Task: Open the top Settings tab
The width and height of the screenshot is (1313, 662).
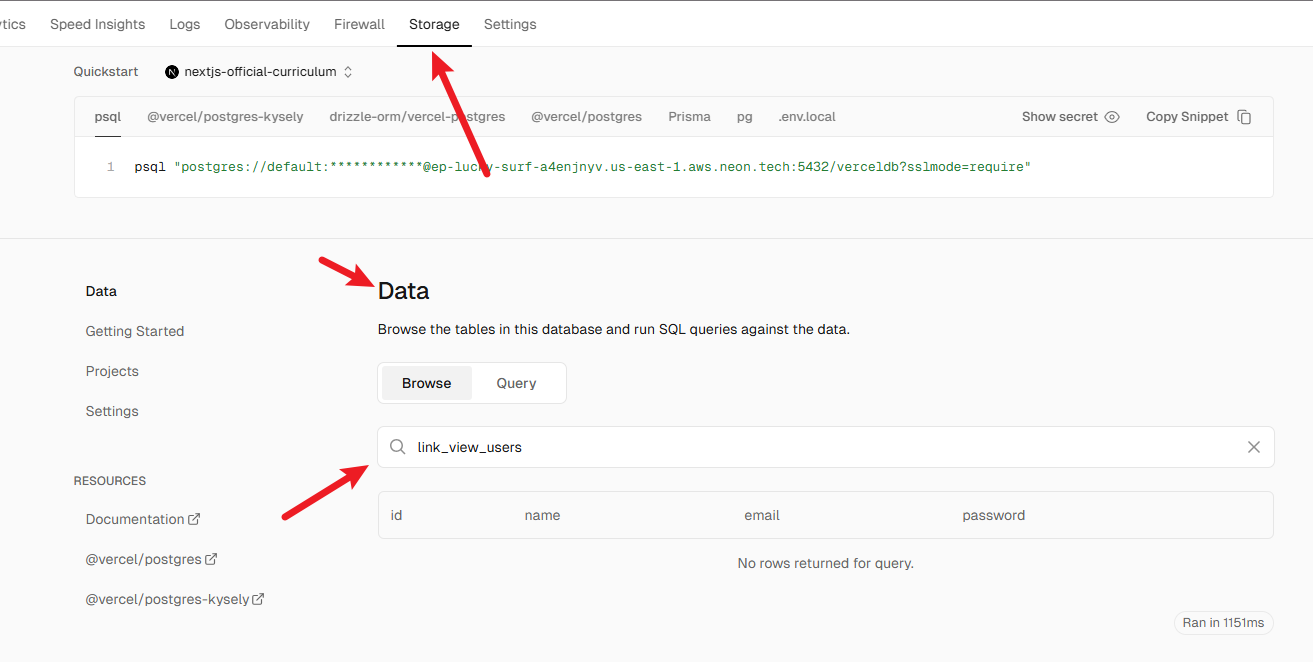Action: (x=510, y=24)
